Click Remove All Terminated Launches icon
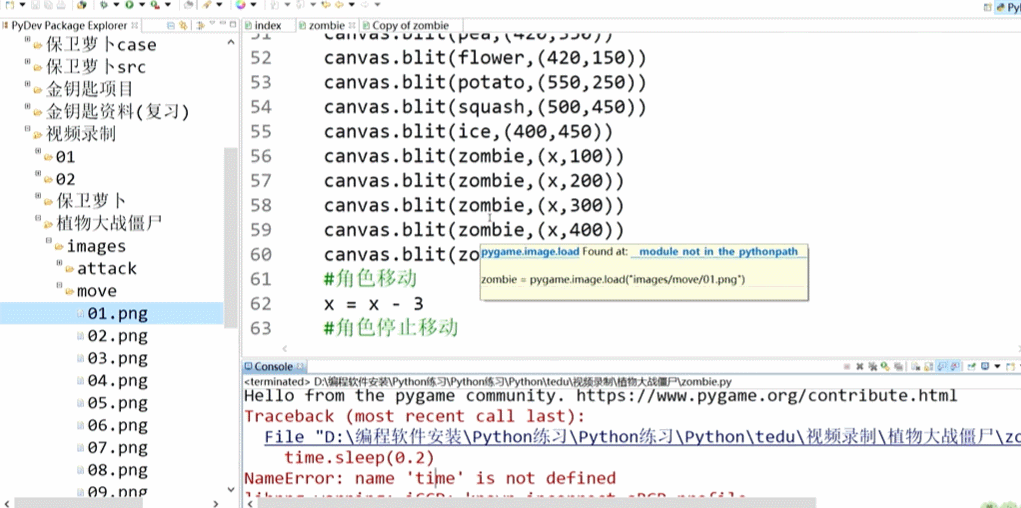Screen dimensions: 1021x508 (873, 366)
